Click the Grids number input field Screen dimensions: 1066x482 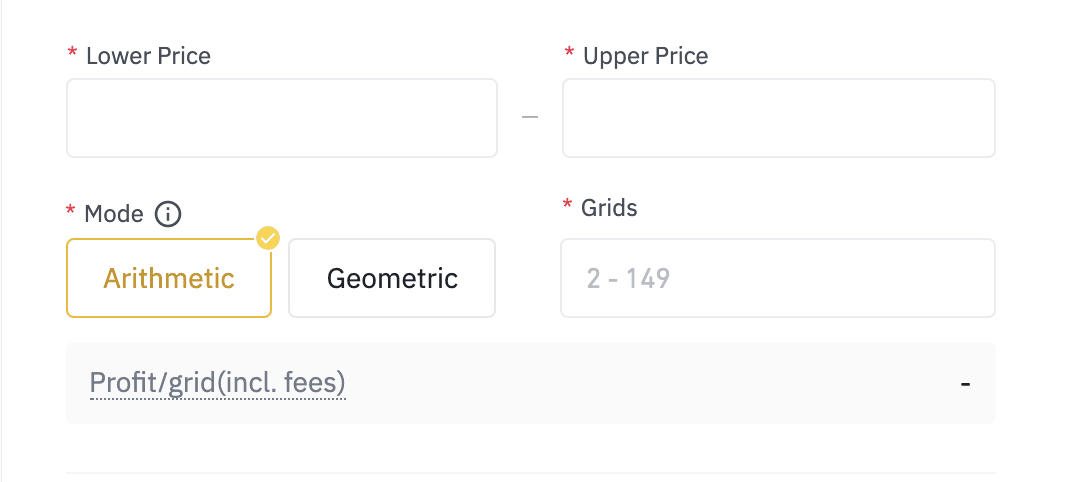pos(777,278)
